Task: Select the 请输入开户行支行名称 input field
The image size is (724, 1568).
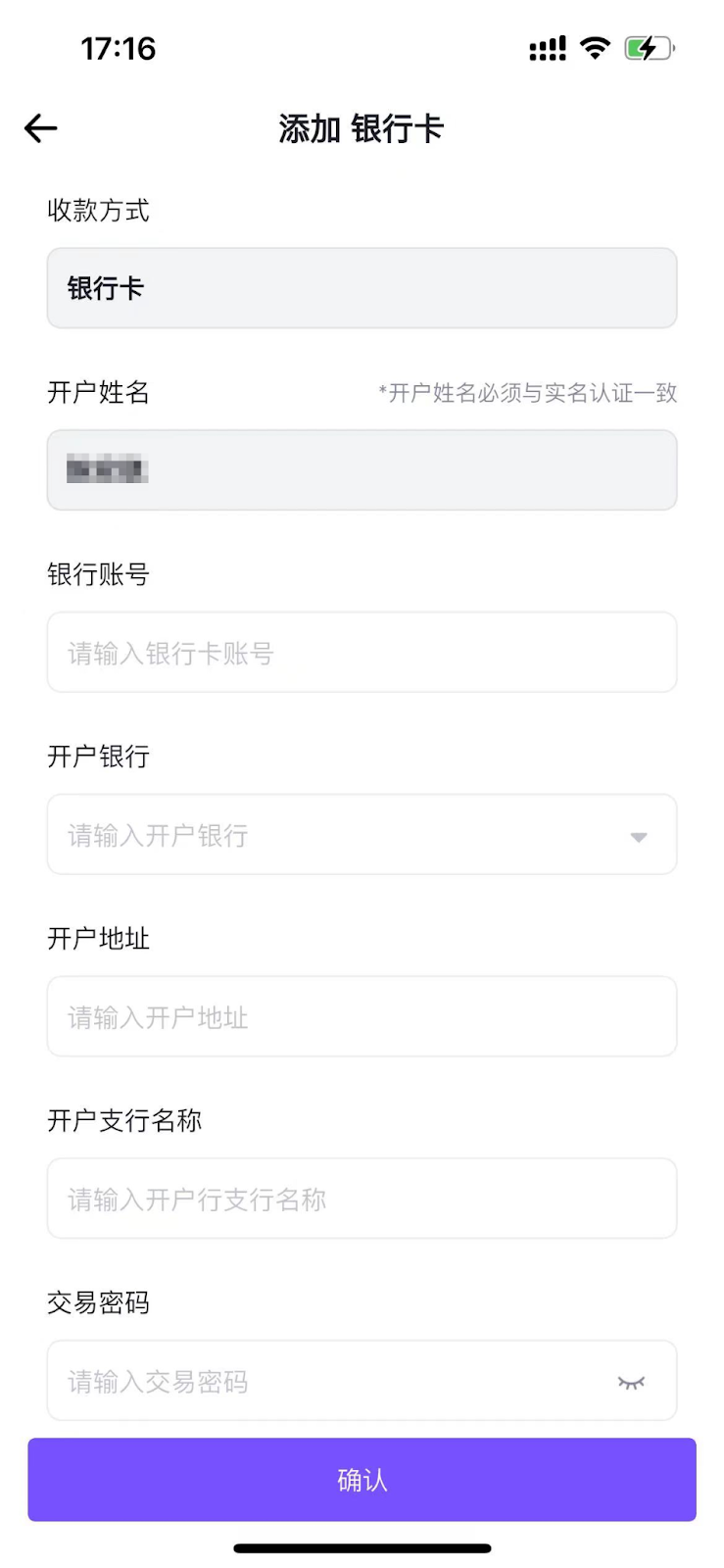Action: coord(362,1200)
